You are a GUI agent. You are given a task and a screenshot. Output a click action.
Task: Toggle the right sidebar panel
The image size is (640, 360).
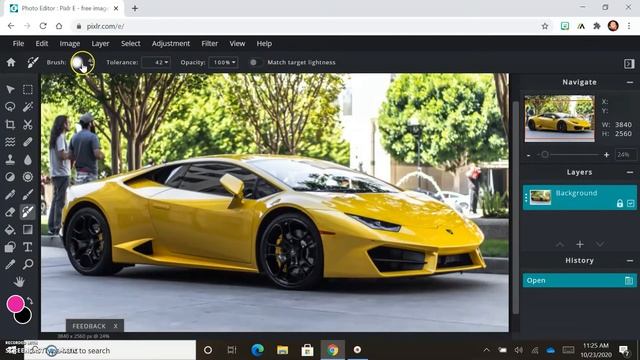pos(629,63)
